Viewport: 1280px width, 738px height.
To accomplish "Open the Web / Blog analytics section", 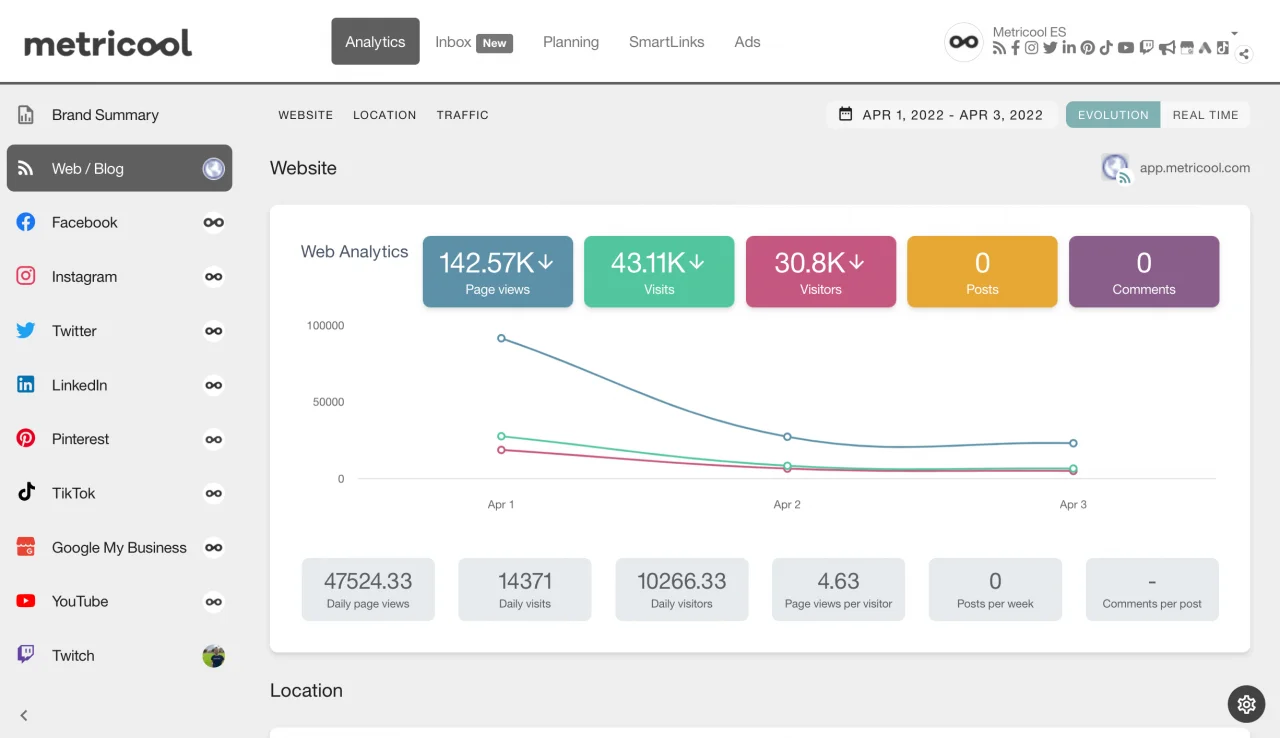I will [x=87, y=168].
